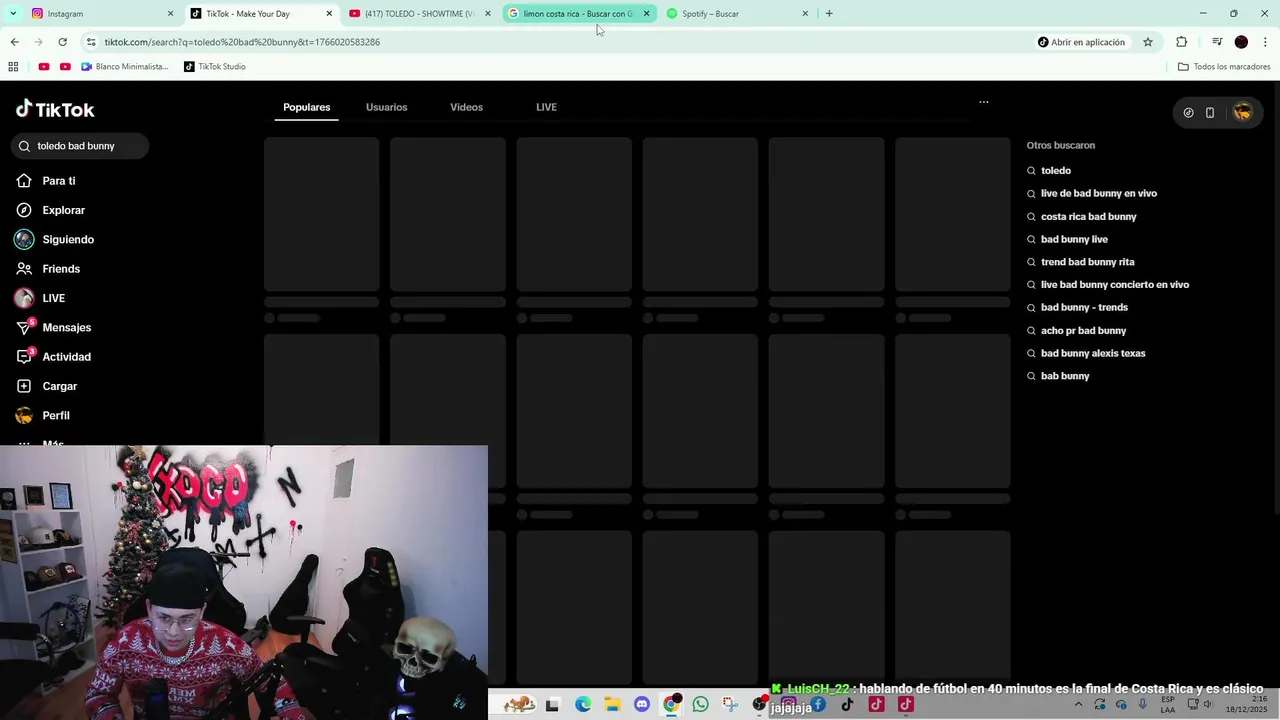This screenshot has height=720, width=1280.
Task: Bookmark this page with star icon
Action: (x=1148, y=42)
